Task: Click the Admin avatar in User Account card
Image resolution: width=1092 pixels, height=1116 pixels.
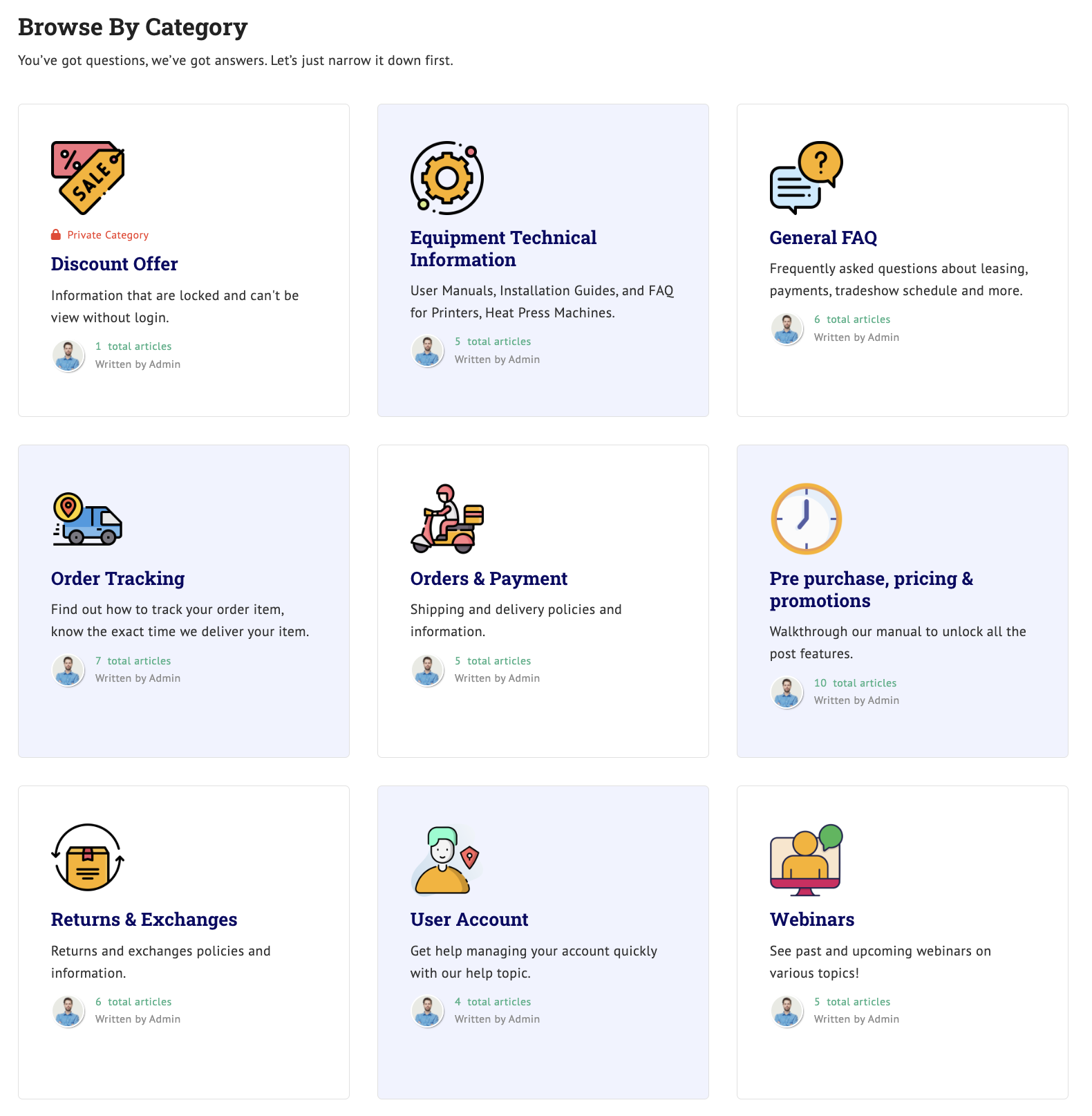Action: point(428,1011)
